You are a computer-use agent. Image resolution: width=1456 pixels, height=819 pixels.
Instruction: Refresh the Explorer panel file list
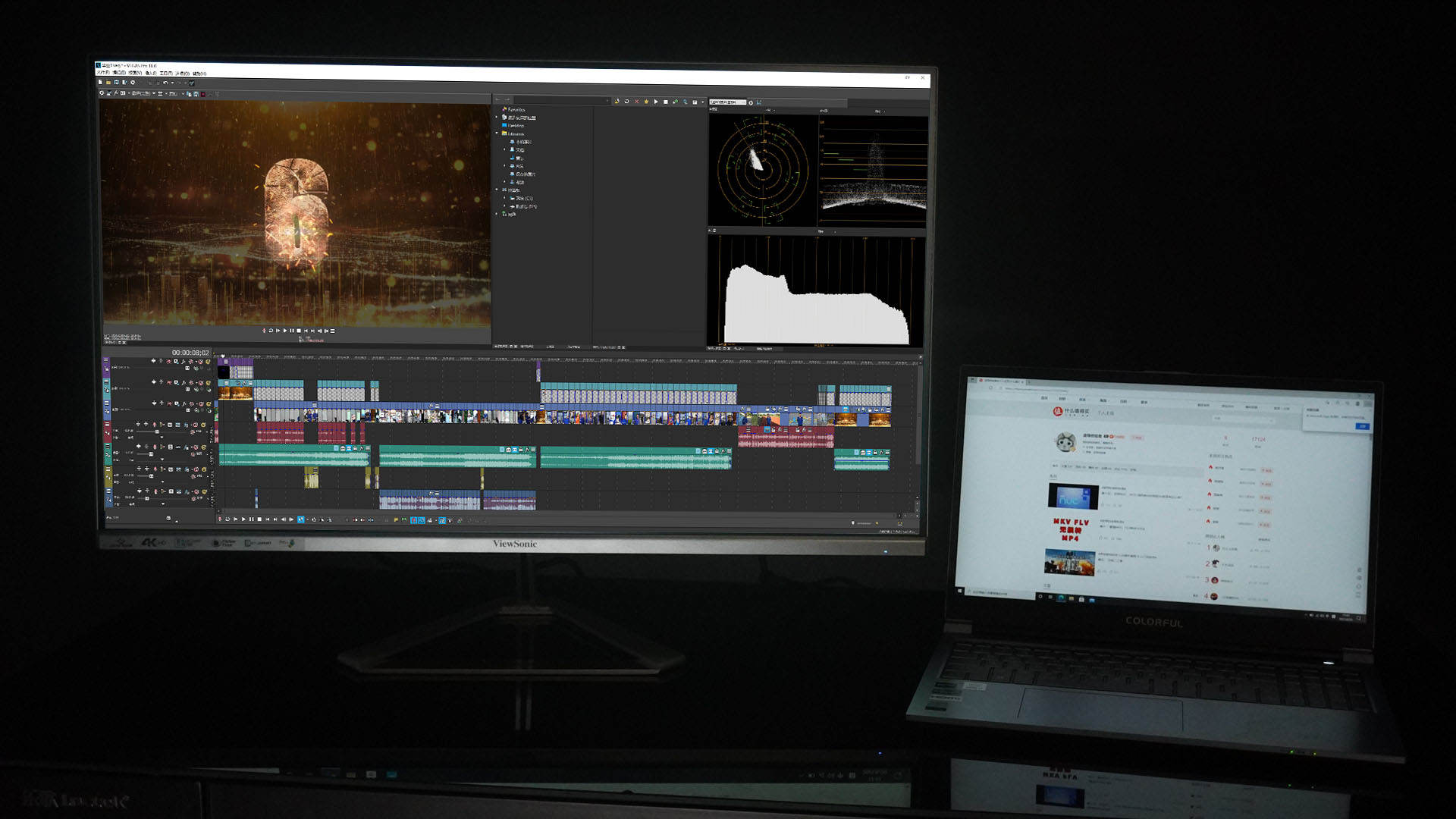[626, 102]
